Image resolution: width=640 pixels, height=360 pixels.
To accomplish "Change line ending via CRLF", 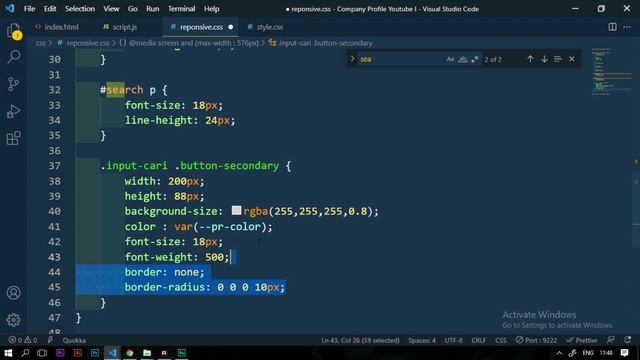I will pyautogui.click(x=478, y=340).
